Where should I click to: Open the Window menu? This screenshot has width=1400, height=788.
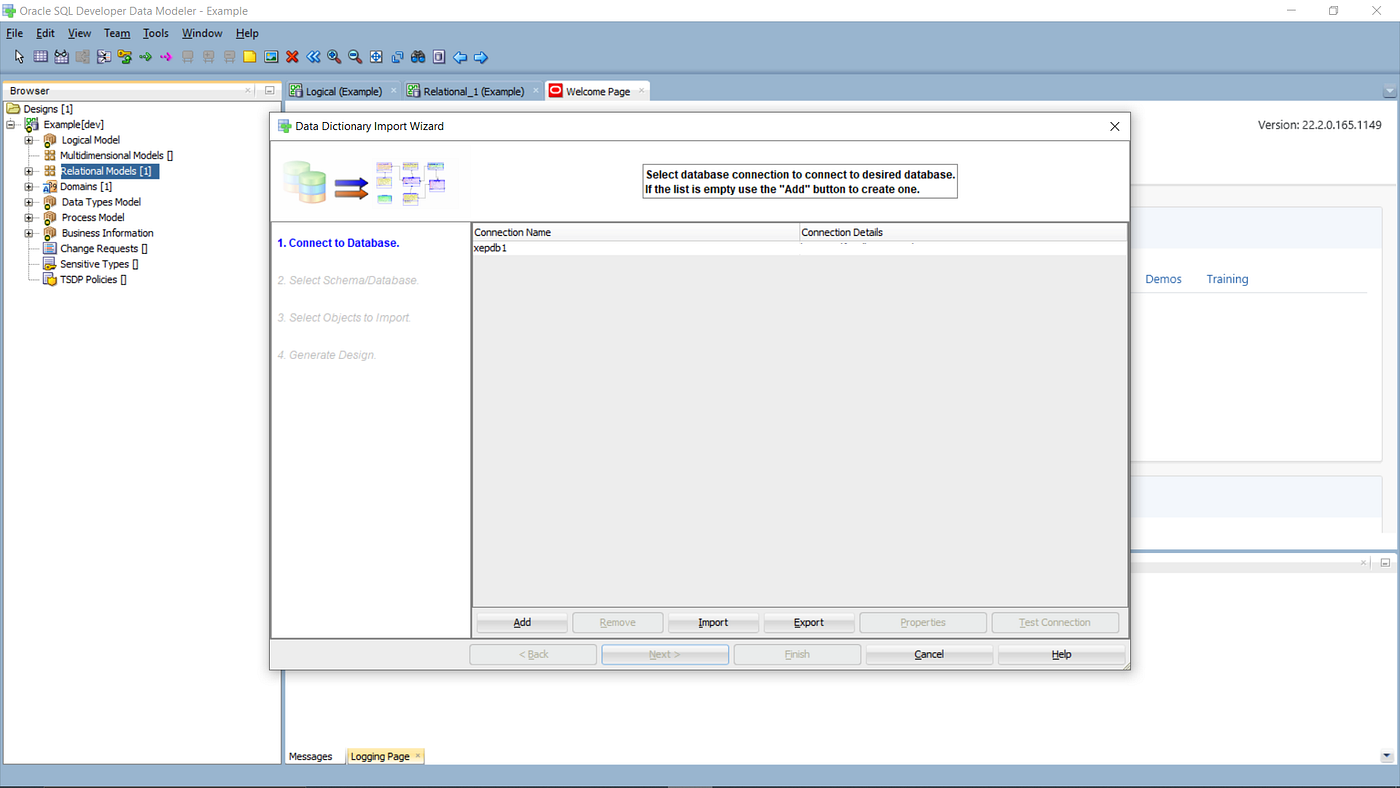[x=202, y=33]
